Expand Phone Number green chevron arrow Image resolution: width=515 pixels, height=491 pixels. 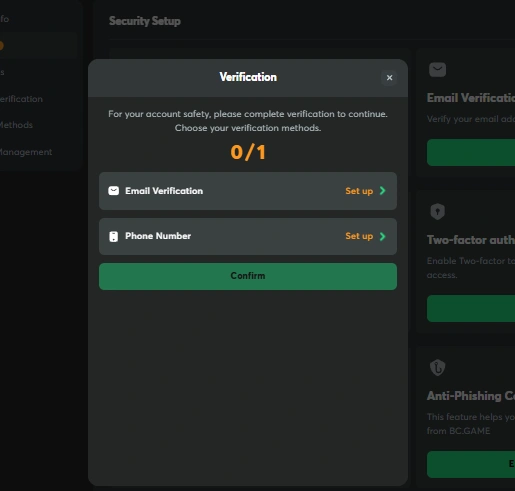coord(383,236)
